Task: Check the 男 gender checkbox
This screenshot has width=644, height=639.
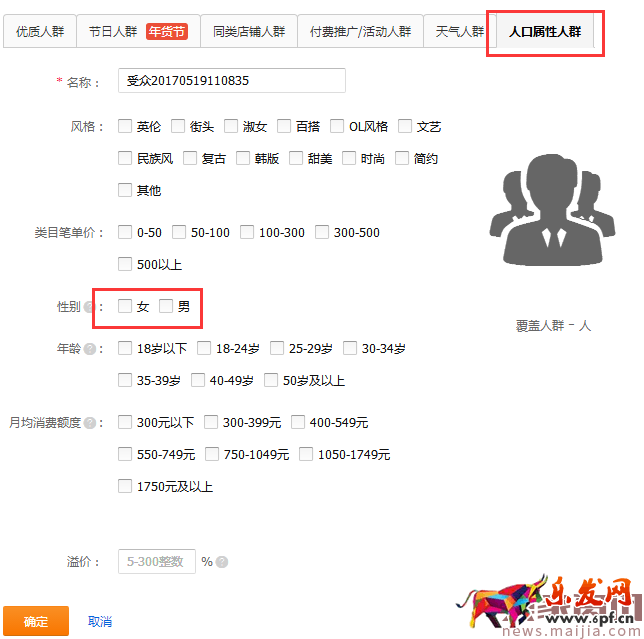Action: click(166, 306)
